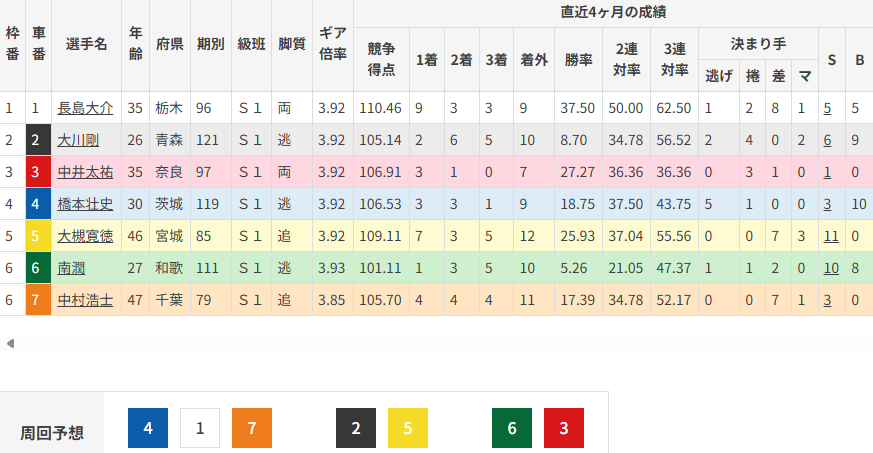Viewport: 873px width, 453px height.
Task: Select the 橋本壮史 rider name link
Action: pyautogui.click(x=85, y=204)
